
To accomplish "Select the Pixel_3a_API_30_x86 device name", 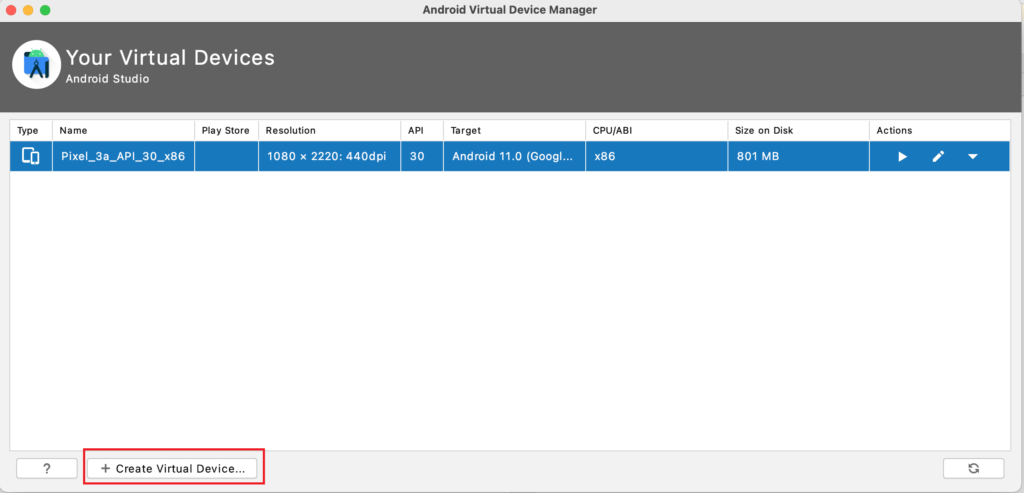I will [x=123, y=157].
